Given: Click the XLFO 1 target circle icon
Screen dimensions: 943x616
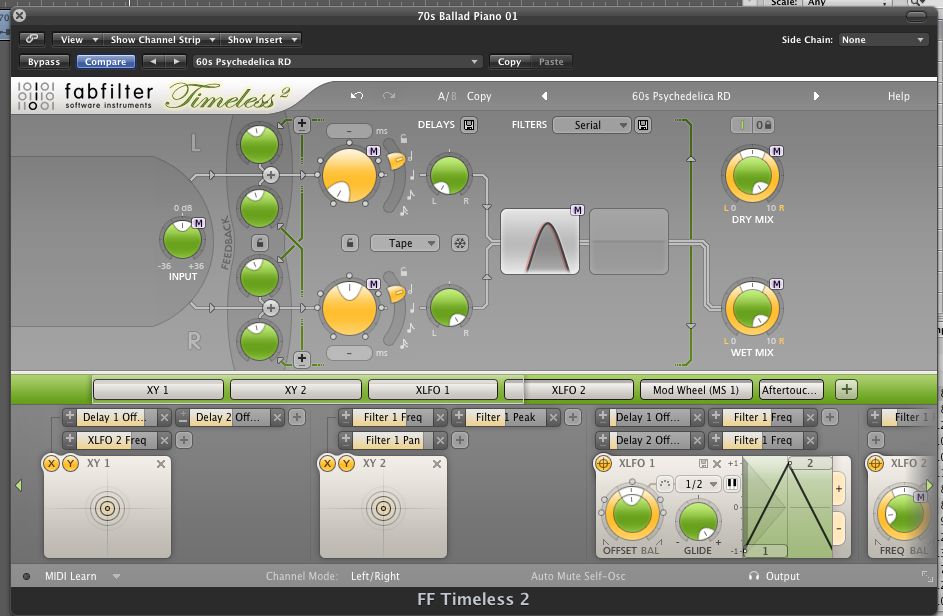Looking at the screenshot, I should (x=603, y=463).
